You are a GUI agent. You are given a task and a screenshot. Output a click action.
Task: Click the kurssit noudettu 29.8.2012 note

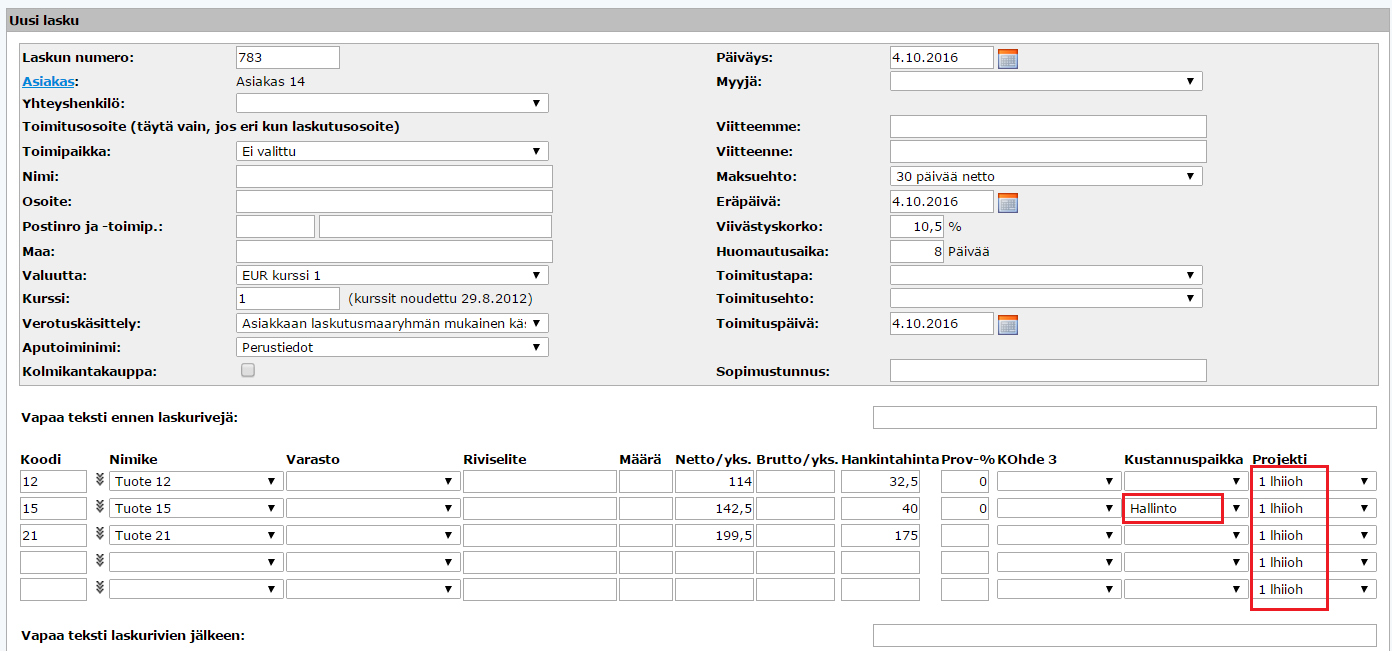click(x=440, y=299)
